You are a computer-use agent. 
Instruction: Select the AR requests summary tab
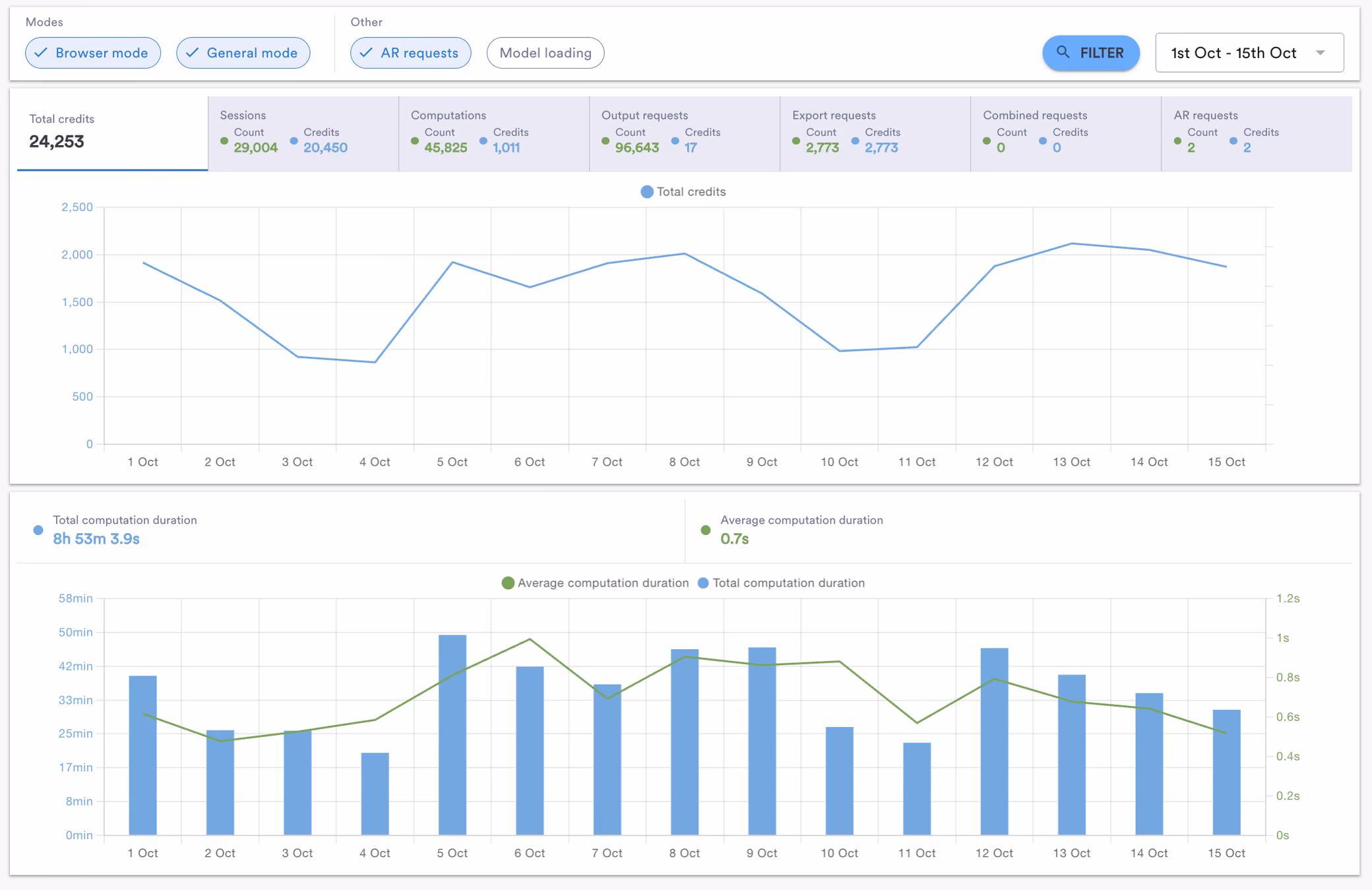1257,133
